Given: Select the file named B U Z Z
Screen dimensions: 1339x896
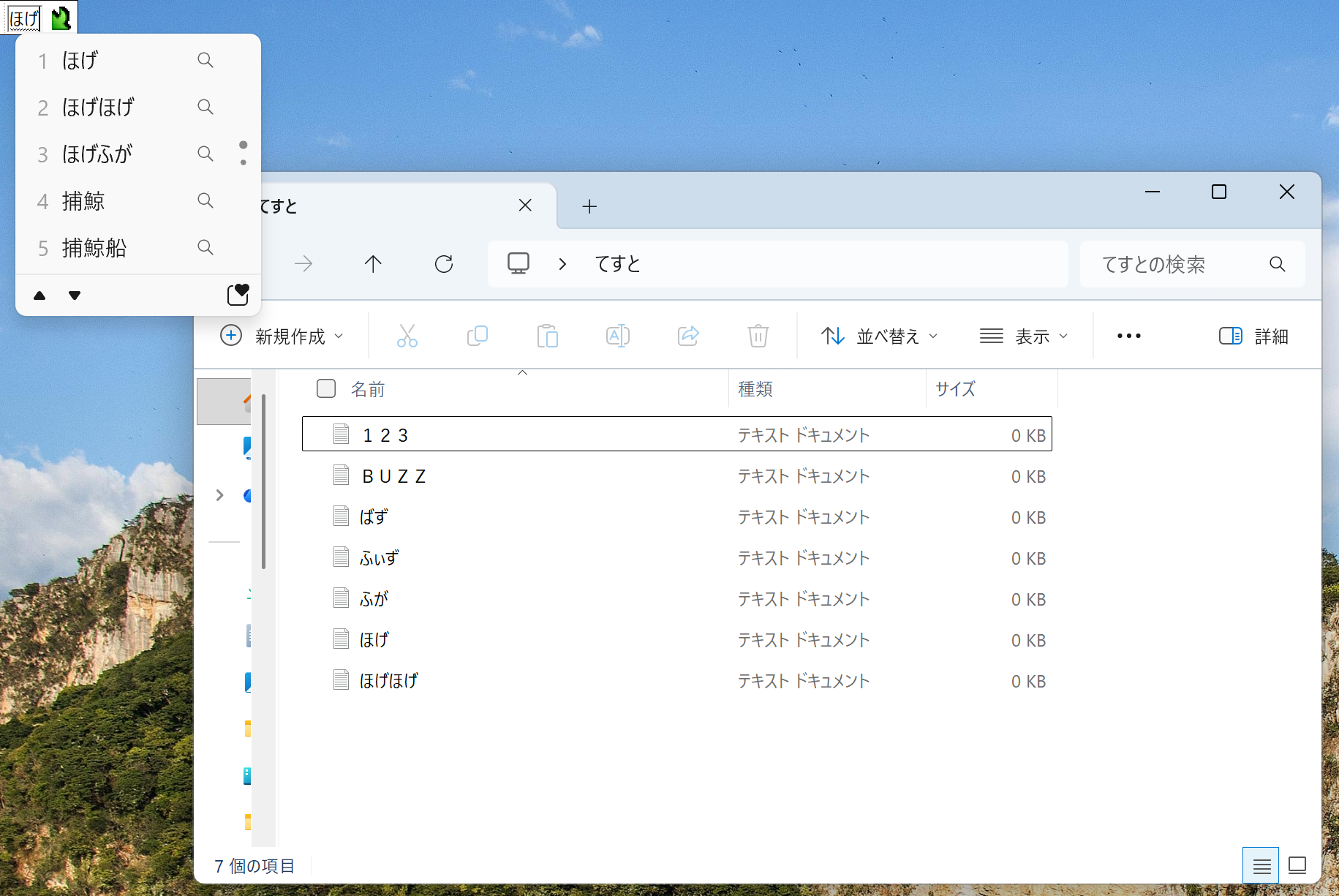Looking at the screenshot, I should click(x=677, y=475).
